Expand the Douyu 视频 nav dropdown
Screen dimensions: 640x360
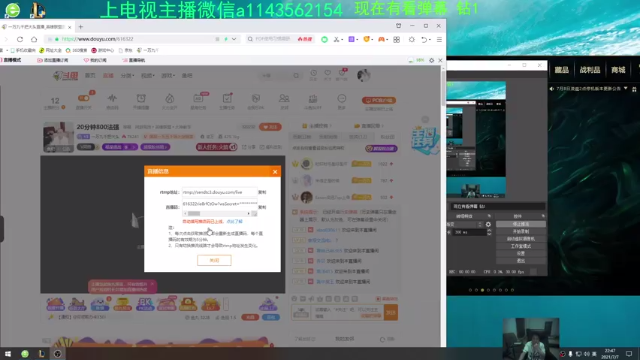[x=147, y=76]
